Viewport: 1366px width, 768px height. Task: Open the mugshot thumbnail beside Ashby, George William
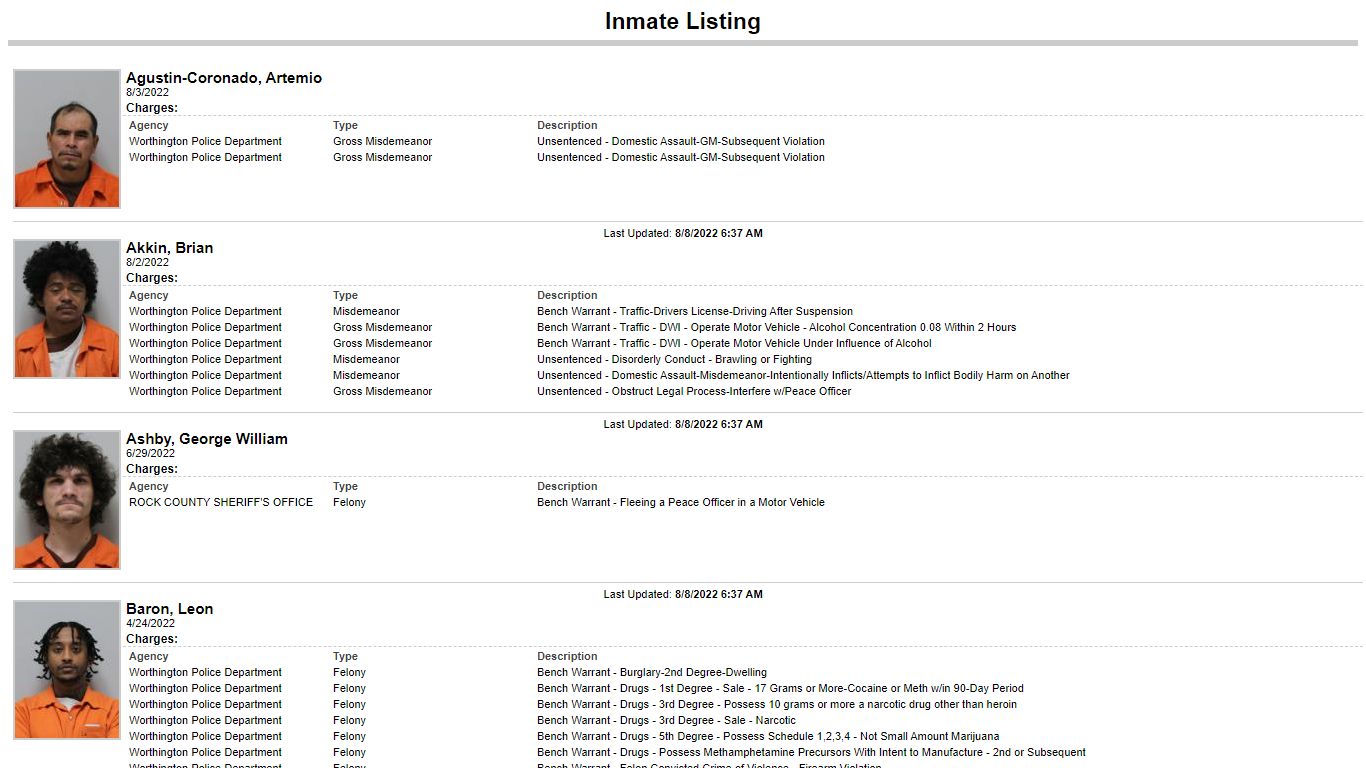click(x=67, y=500)
